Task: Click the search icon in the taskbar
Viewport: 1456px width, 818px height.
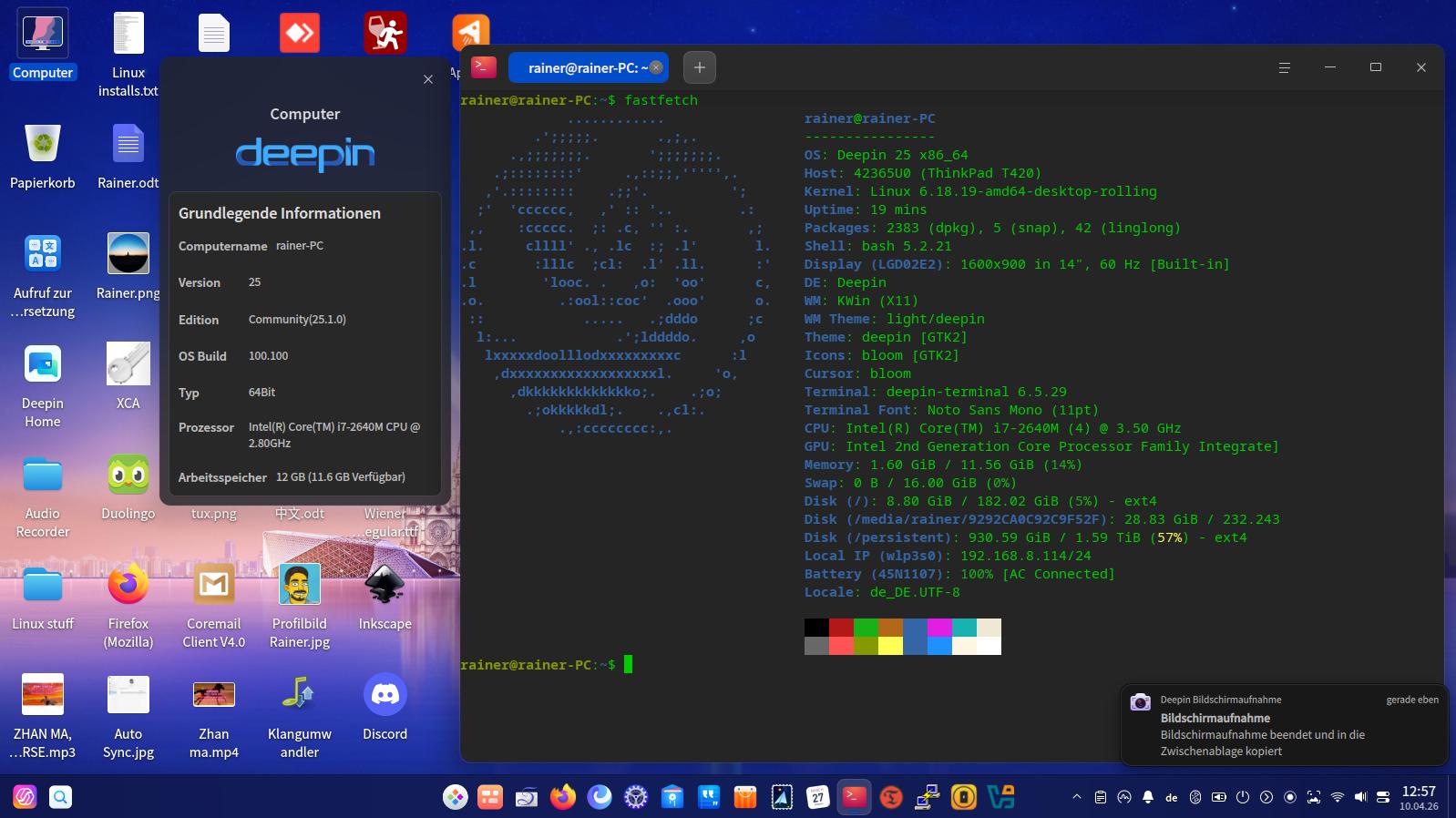Action: tap(60, 797)
